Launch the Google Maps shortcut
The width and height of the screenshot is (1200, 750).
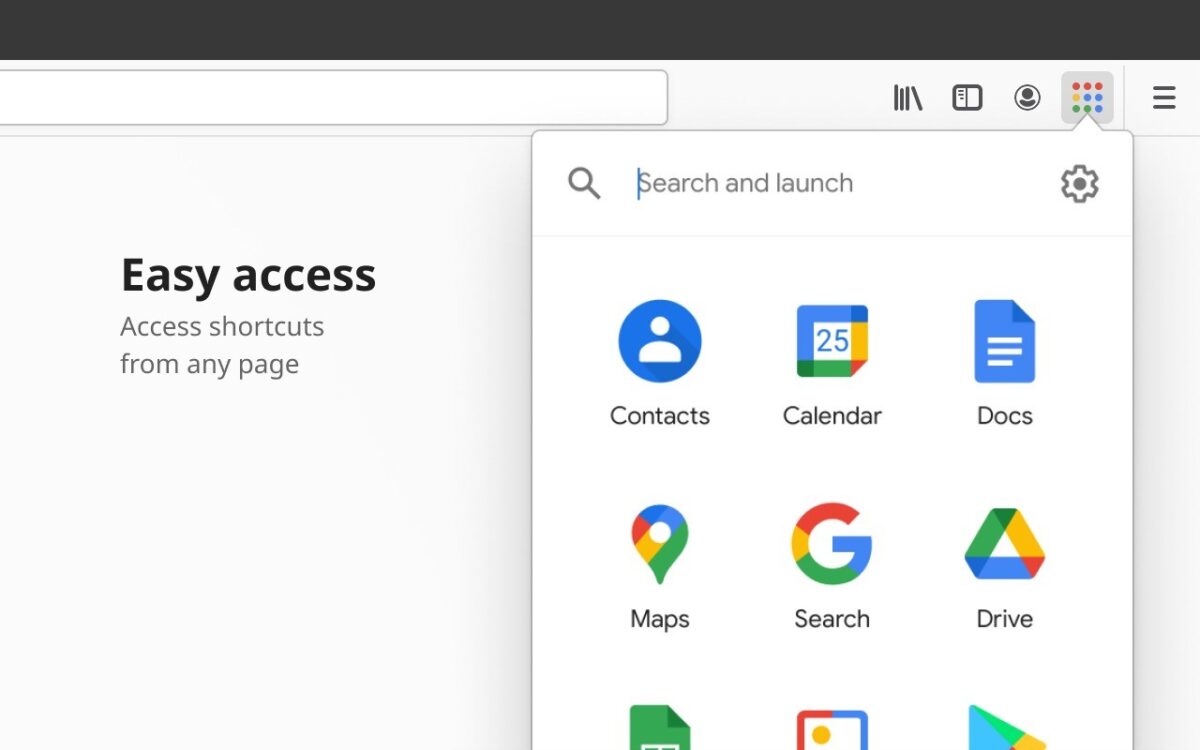tap(660, 544)
